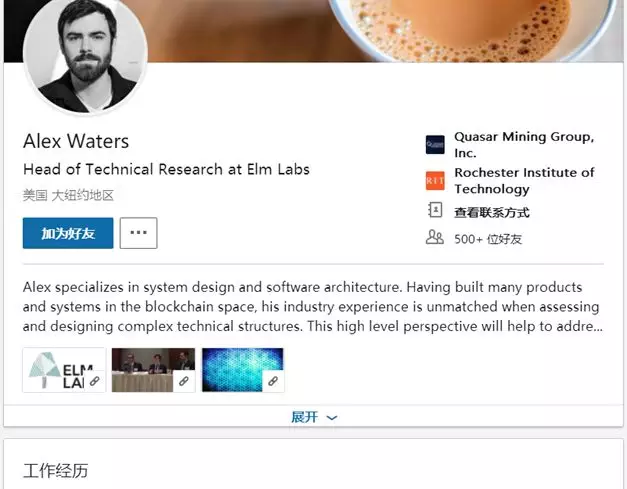627x489 pixels.
Task: Click the Quasar Mining Group logo icon
Action: [x=435, y=145]
